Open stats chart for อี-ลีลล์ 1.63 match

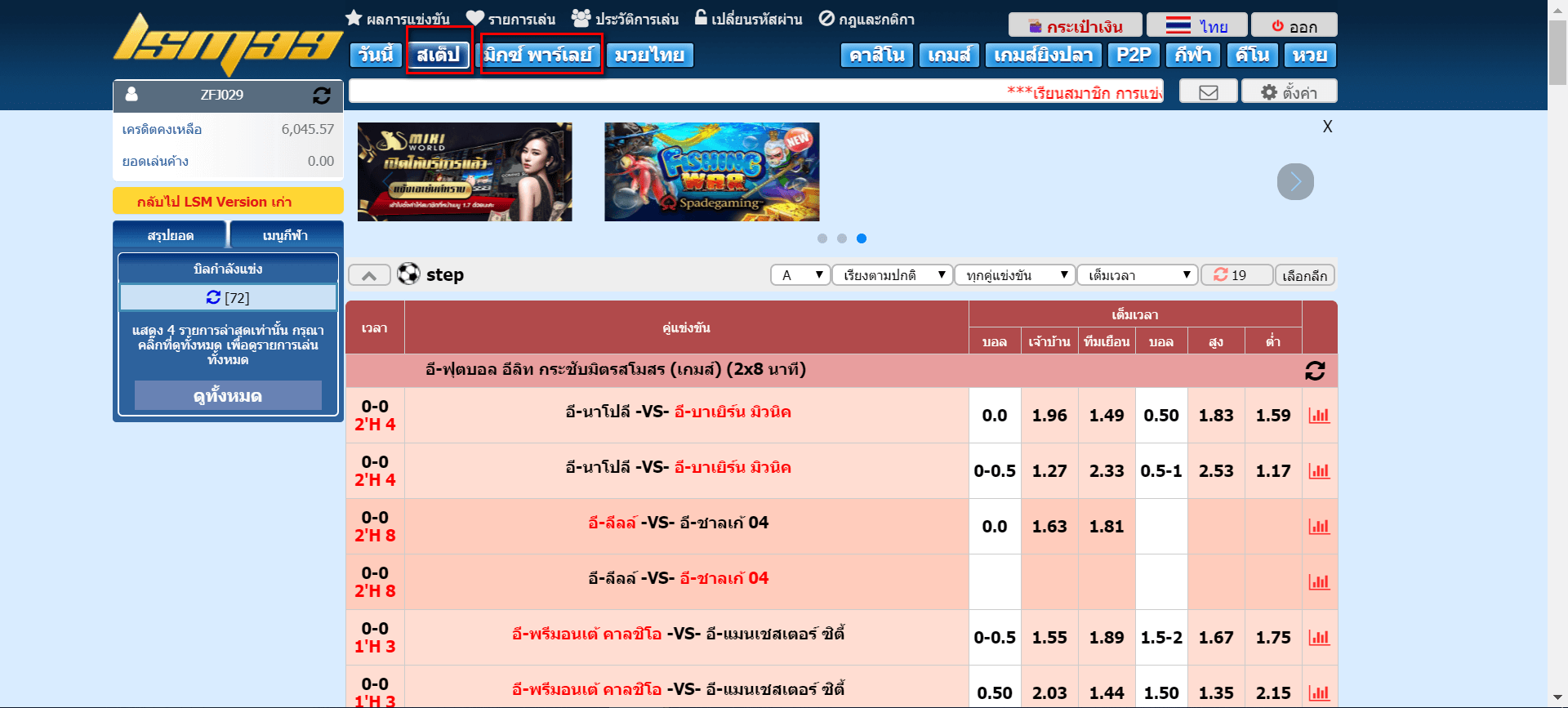(1319, 527)
